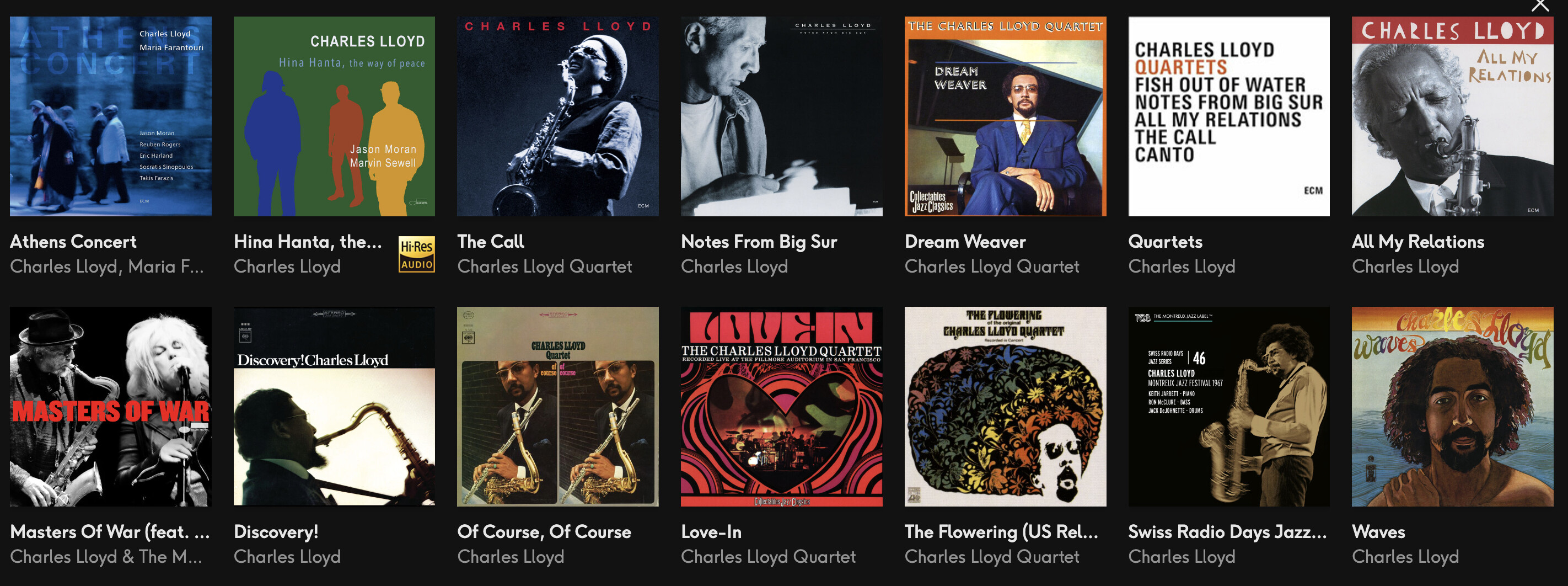This screenshot has height=586, width=1568.
Task: Click artist Charles Lloyd under Waves
Action: (1405, 557)
